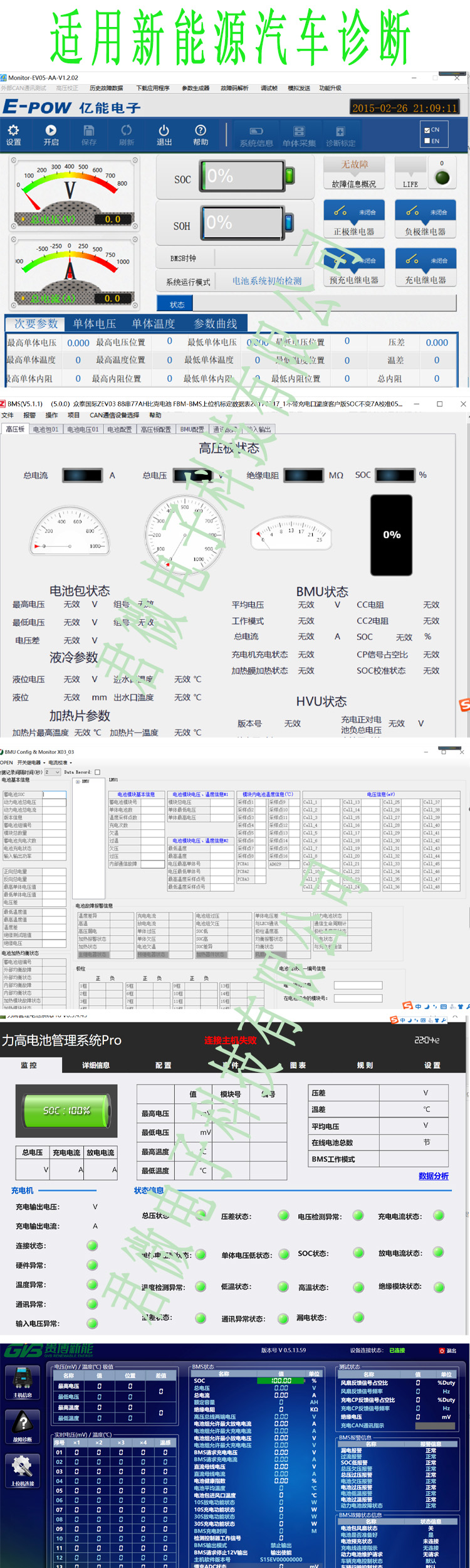The width and height of the screenshot is (470, 1568).
Task: Switch to 规则 tab in 力高 app
Action: click(365, 1065)
